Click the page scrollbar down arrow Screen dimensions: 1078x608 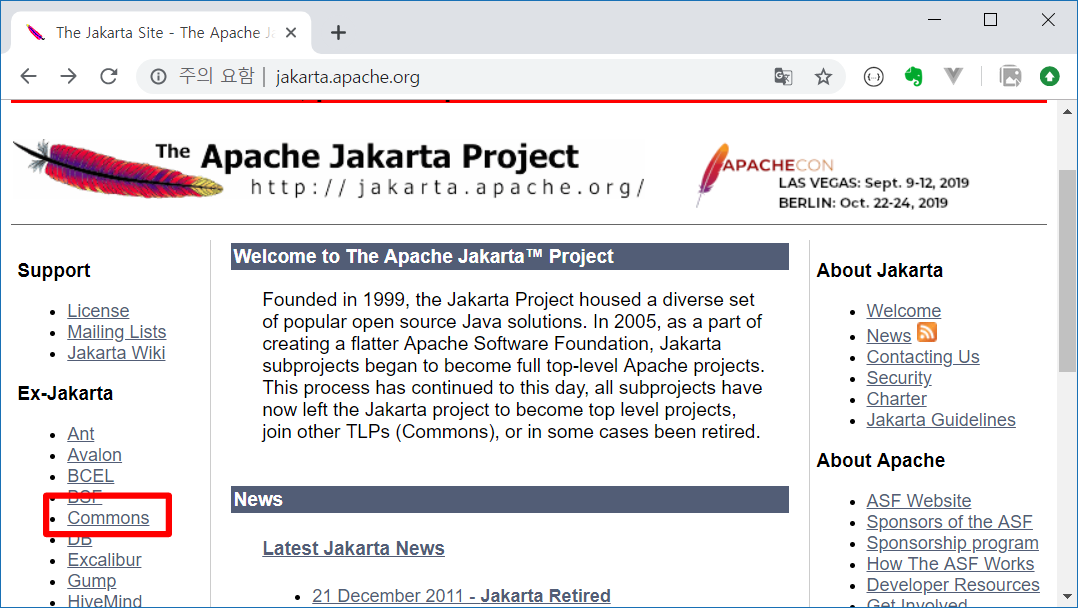[1067, 597]
